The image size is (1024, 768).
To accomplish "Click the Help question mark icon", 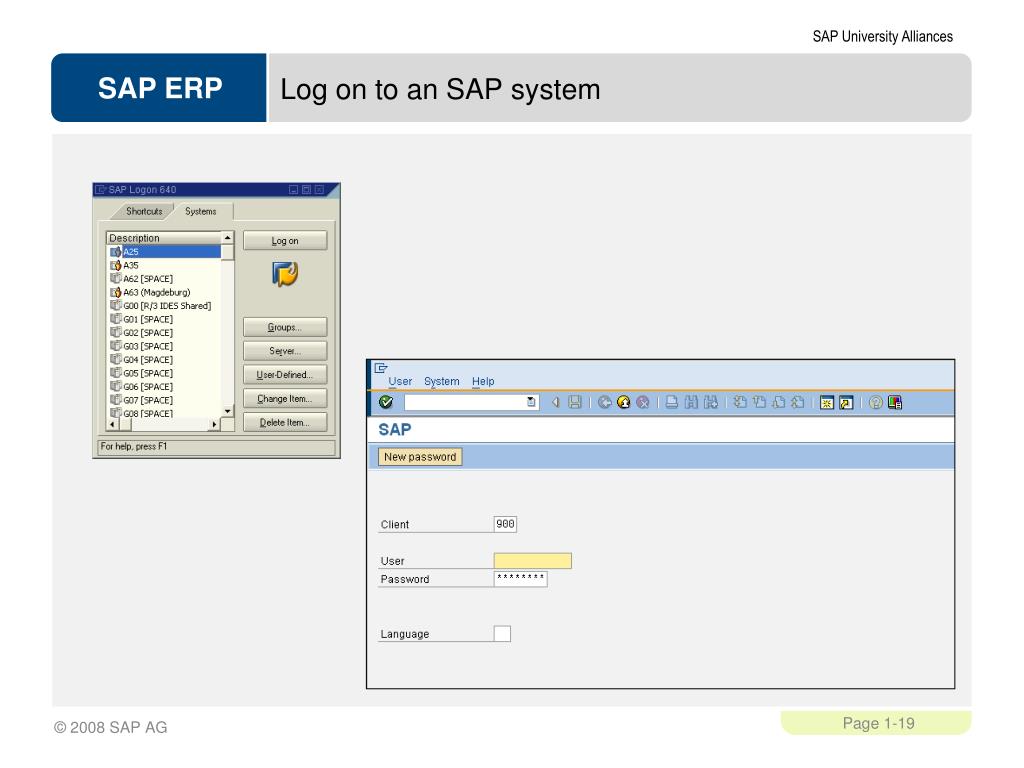I will pos(876,402).
